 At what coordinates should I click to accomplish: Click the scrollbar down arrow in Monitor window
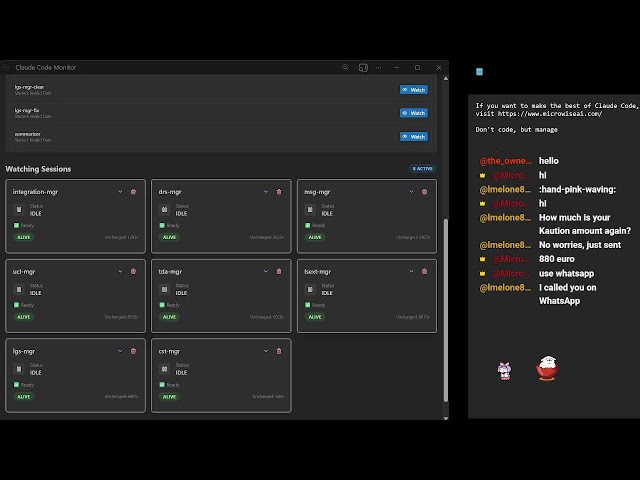[446, 418]
